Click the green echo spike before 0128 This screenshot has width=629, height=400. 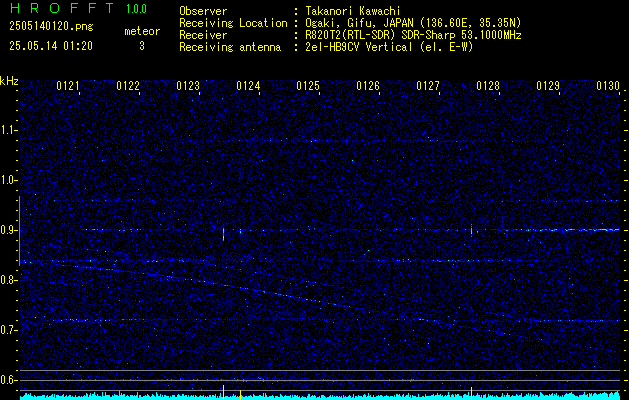coord(471,230)
